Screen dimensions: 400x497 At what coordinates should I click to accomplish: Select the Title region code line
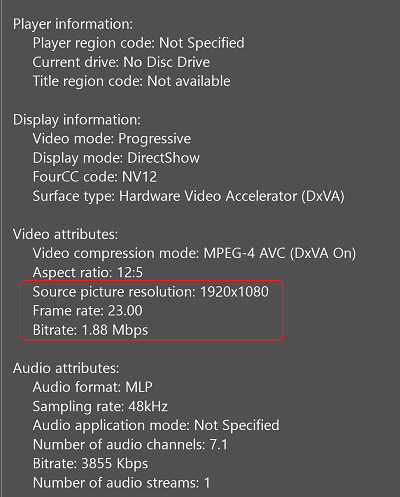click(x=131, y=81)
